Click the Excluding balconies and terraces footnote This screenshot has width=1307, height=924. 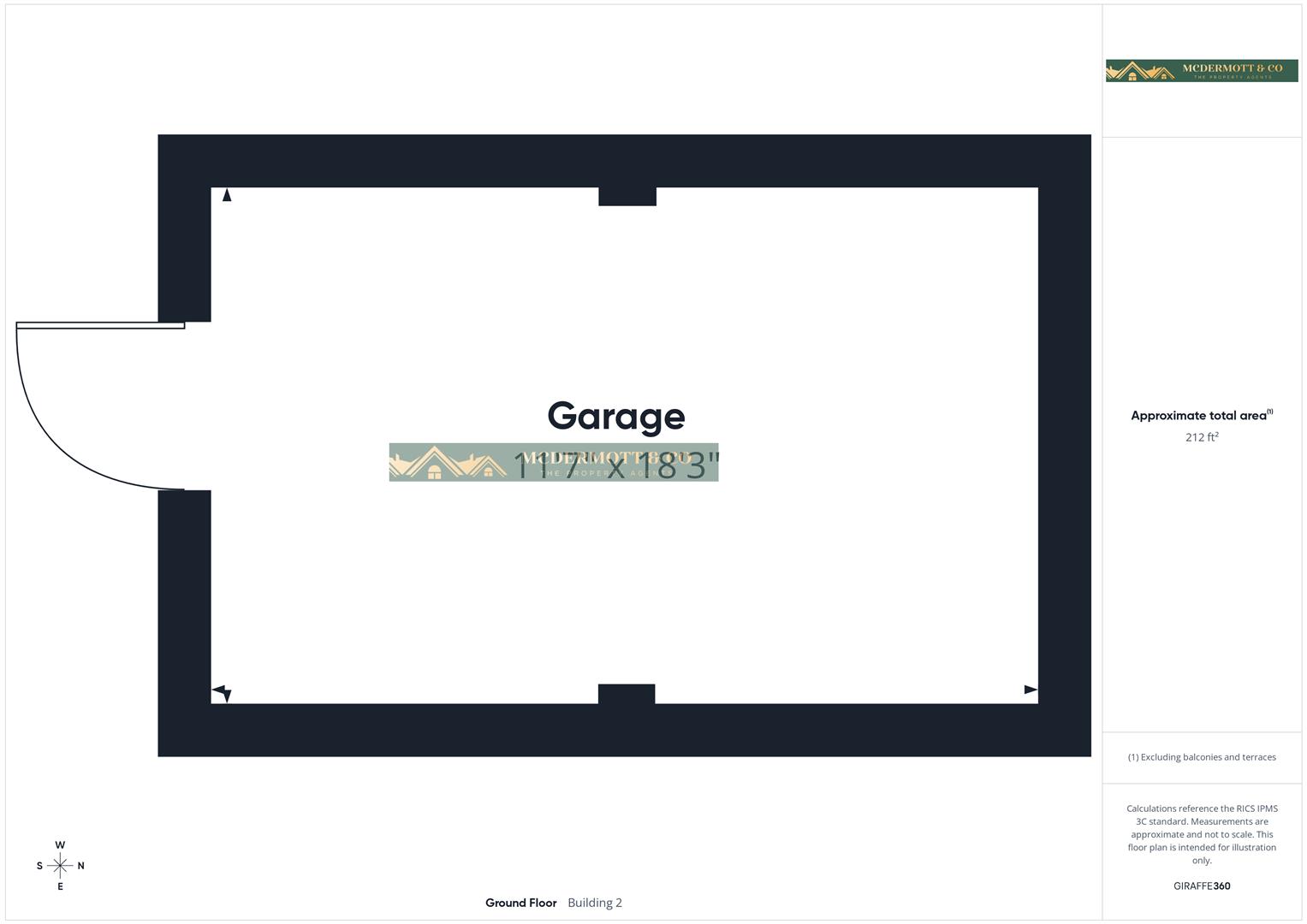coord(1202,756)
